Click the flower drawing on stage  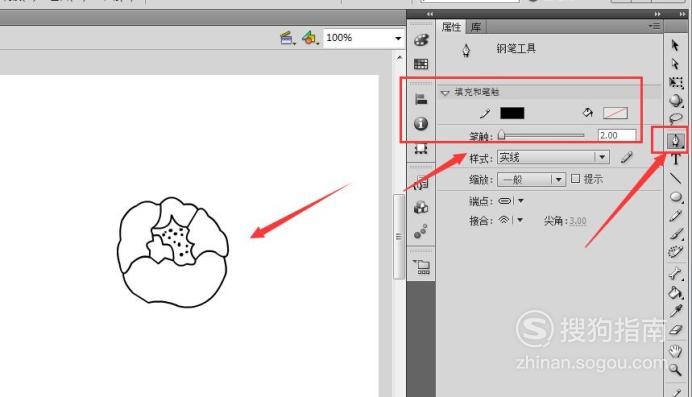(x=173, y=252)
